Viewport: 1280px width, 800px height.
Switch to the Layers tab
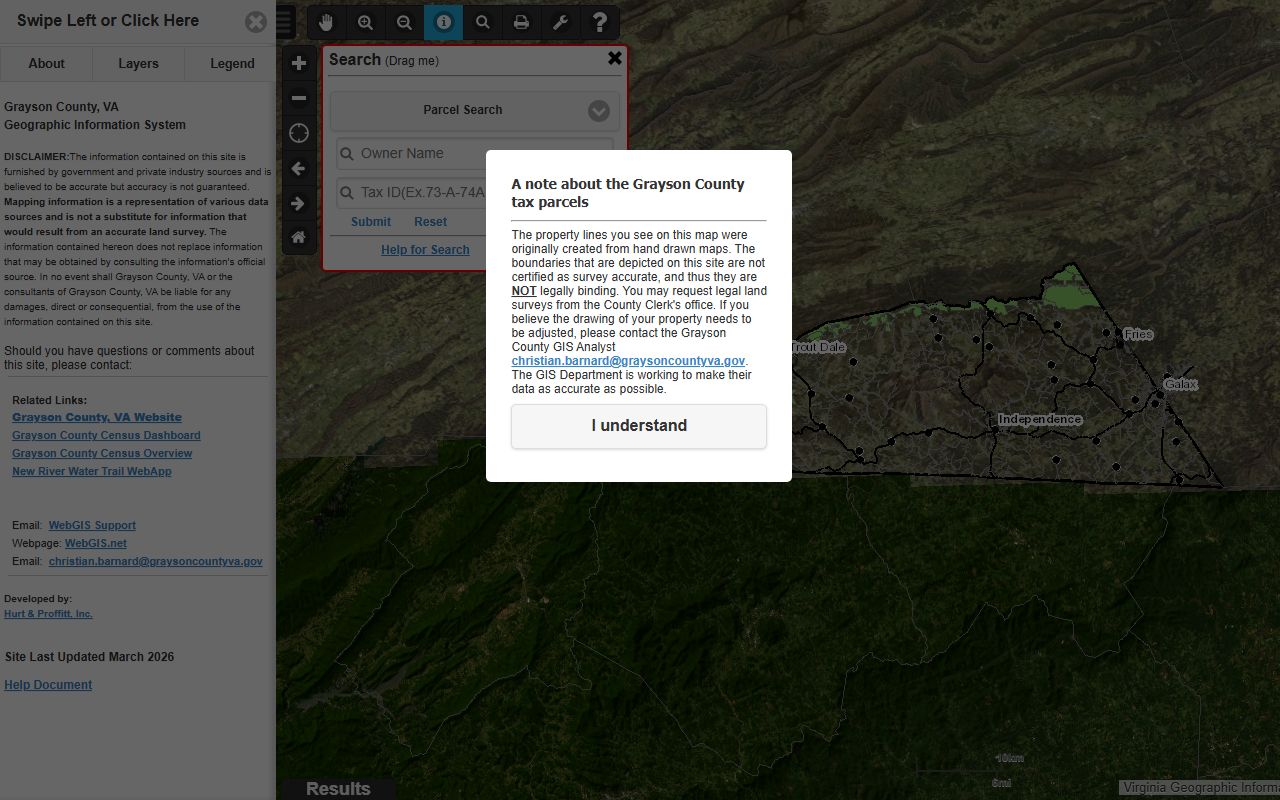click(x=138, y=63)
